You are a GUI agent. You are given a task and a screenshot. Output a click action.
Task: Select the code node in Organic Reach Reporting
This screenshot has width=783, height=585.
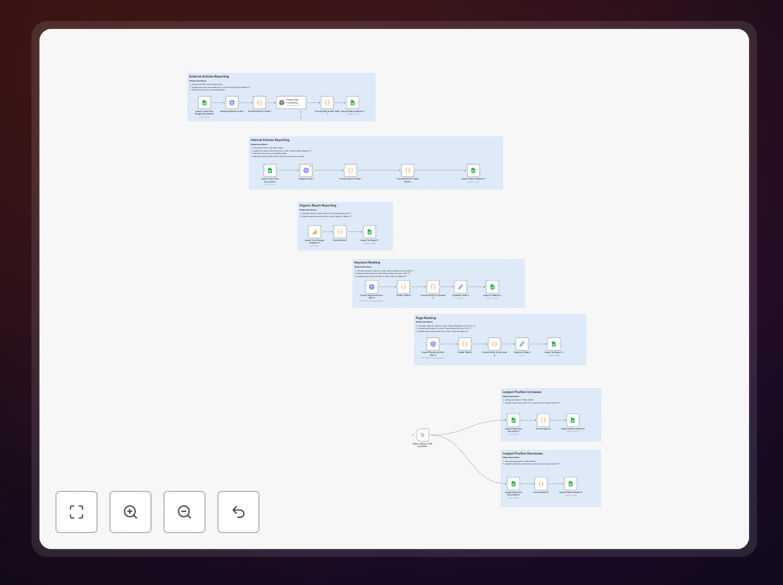(x=340, y=232)
